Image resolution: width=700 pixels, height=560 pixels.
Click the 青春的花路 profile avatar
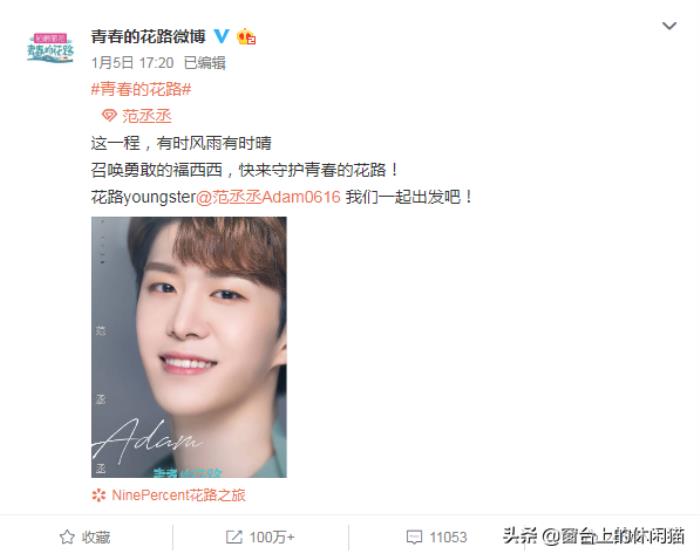click(x=50, y=47)
